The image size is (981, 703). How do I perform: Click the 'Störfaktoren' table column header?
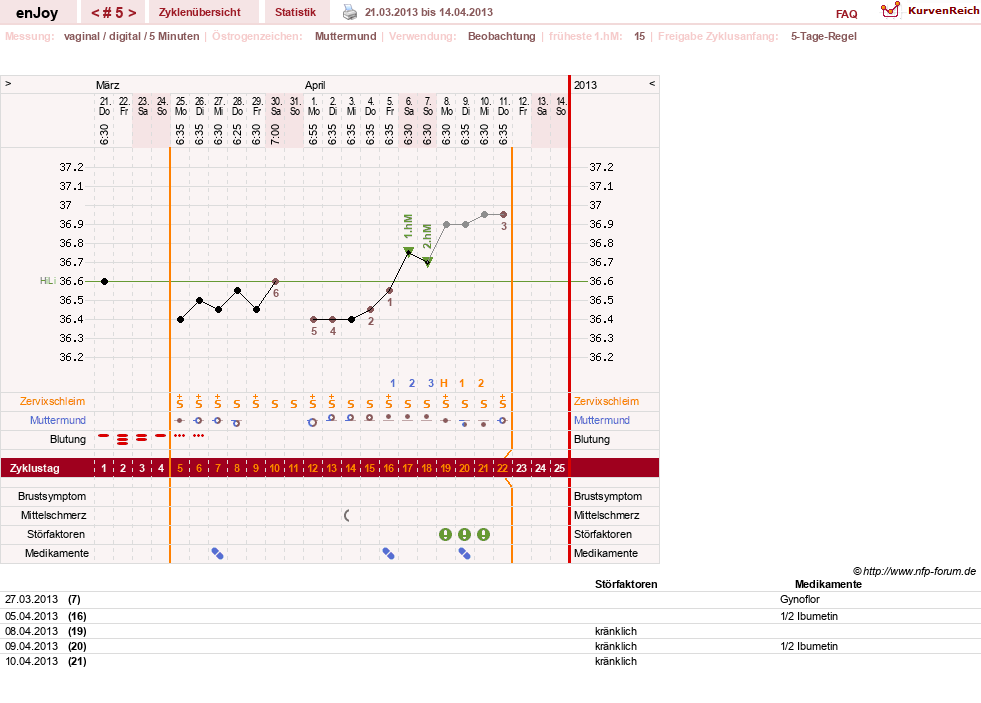coord(626,584)
